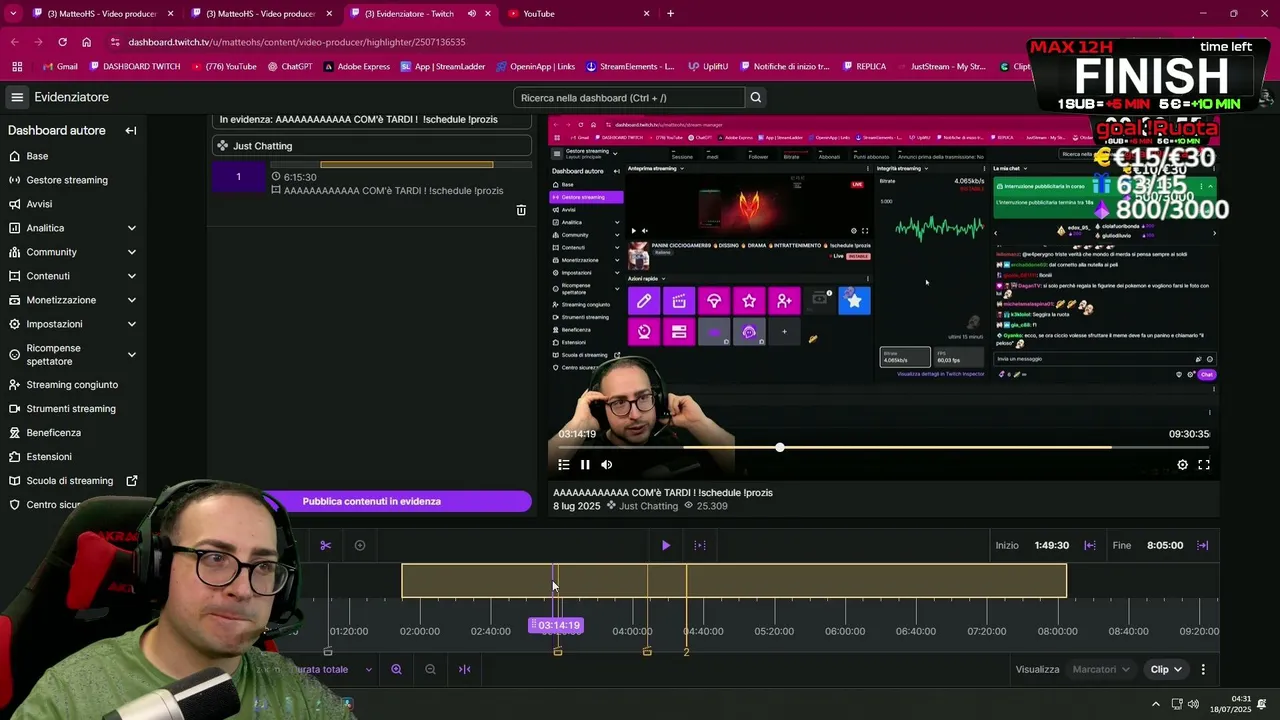
Task: Open Streaming congiunto in the sidebar
Action: pyautogui.click(x=73, y=385)
